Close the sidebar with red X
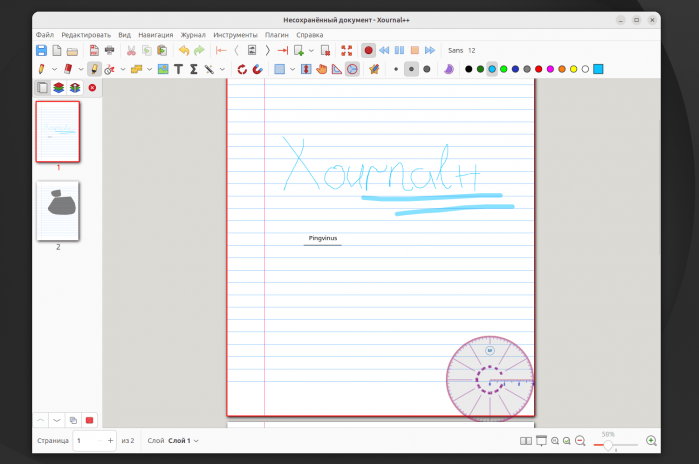The image size is (699, 464). point(92,88)
